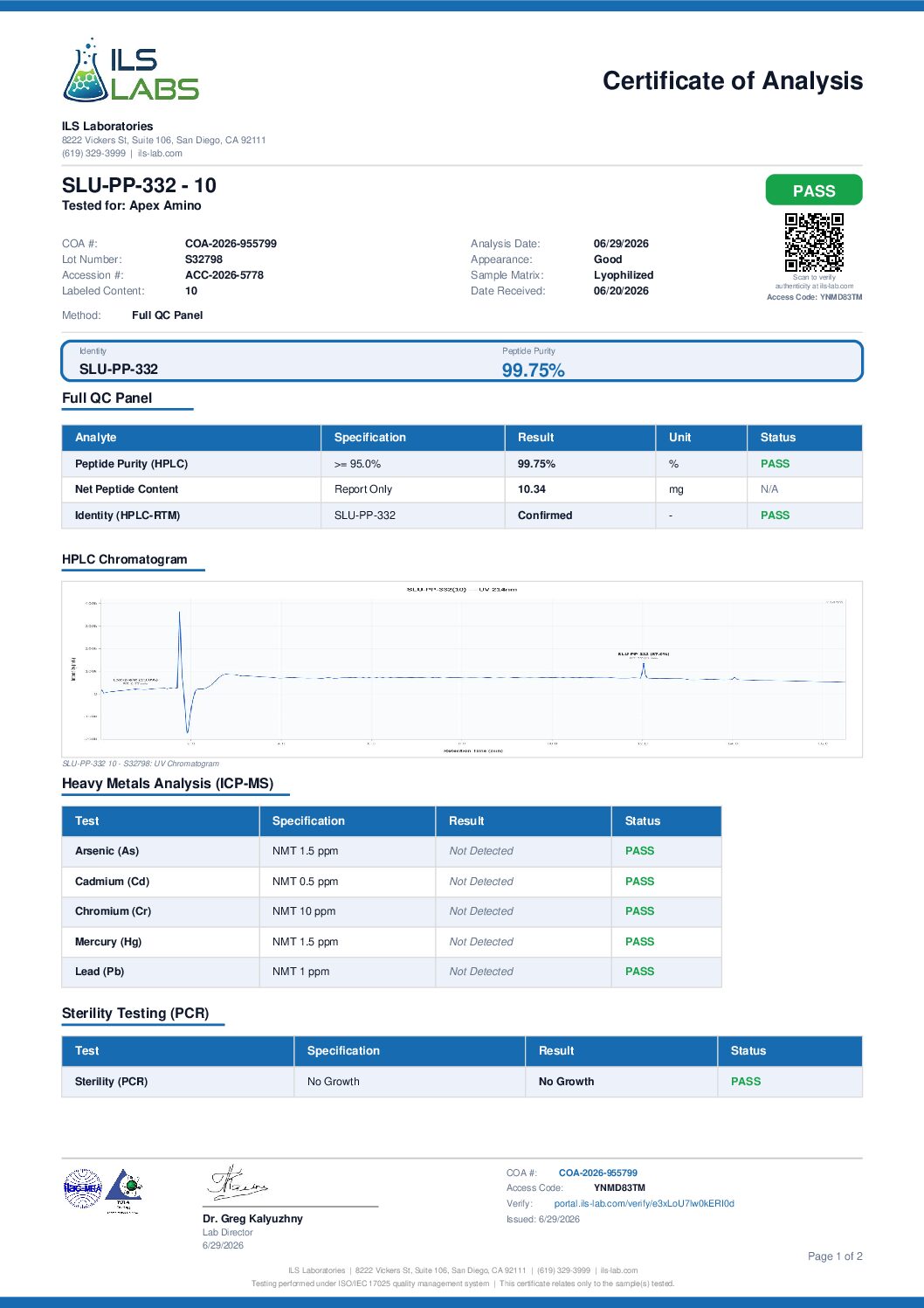Screen dimensions: 924x1308
Task: Click the Method value Full QC Panel
Action: [x=168, y=315]
